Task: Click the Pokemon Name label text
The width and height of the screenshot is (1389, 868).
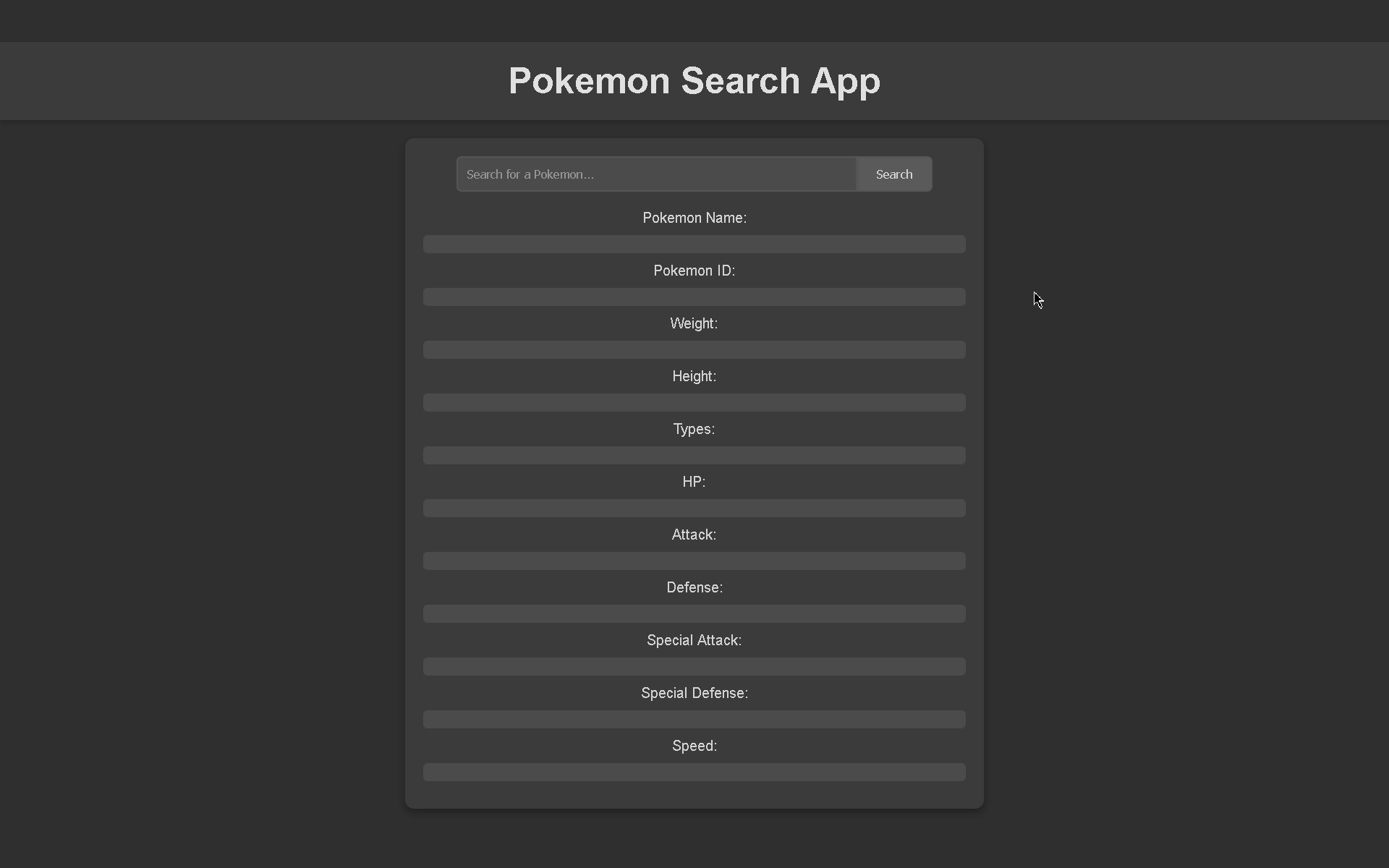Action: (x=694, y=218)
